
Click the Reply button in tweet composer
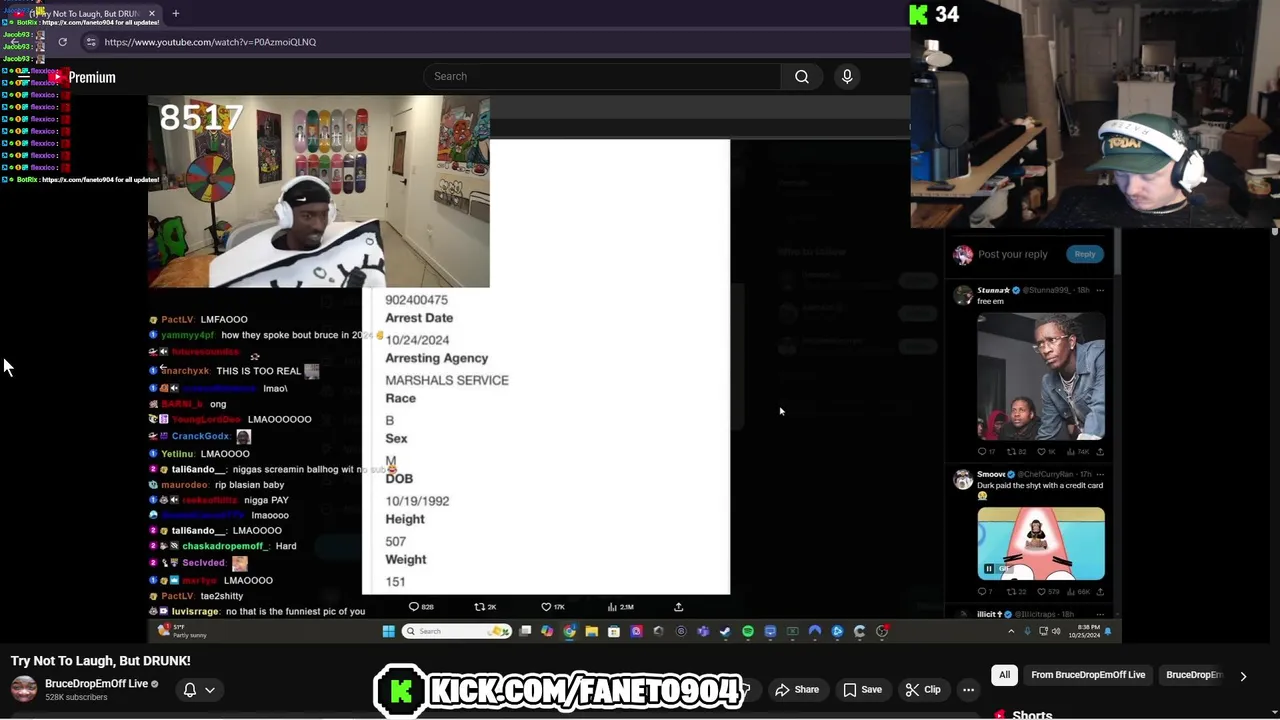coord(1085,254)
